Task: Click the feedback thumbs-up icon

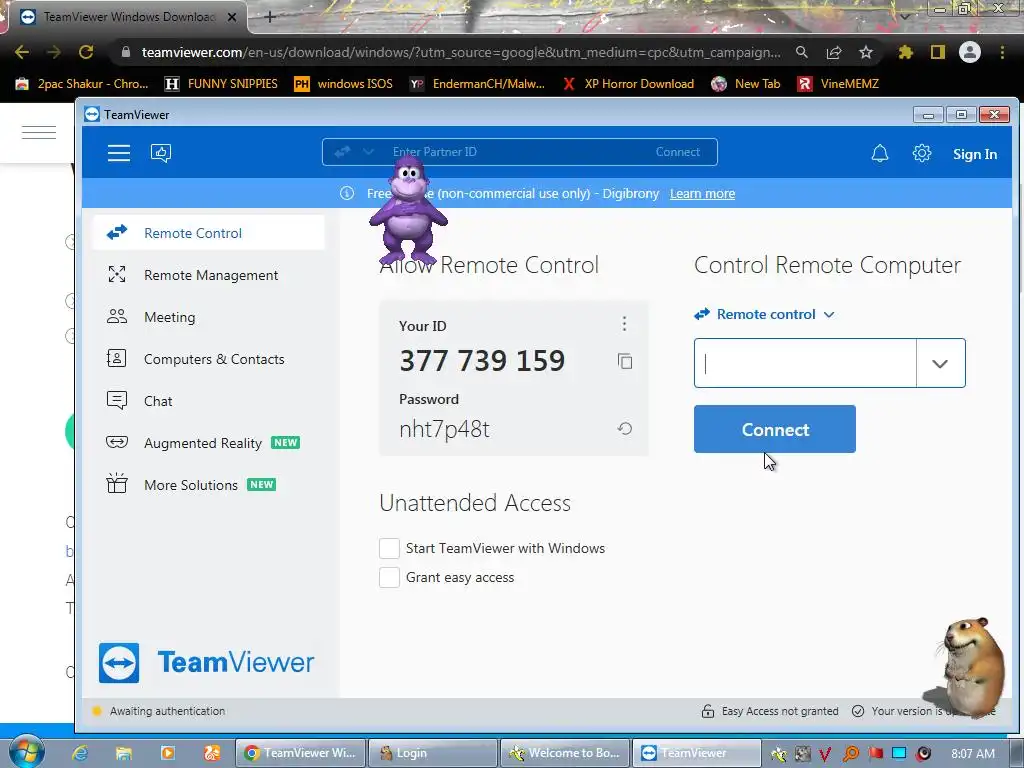Action: point(161,153)
